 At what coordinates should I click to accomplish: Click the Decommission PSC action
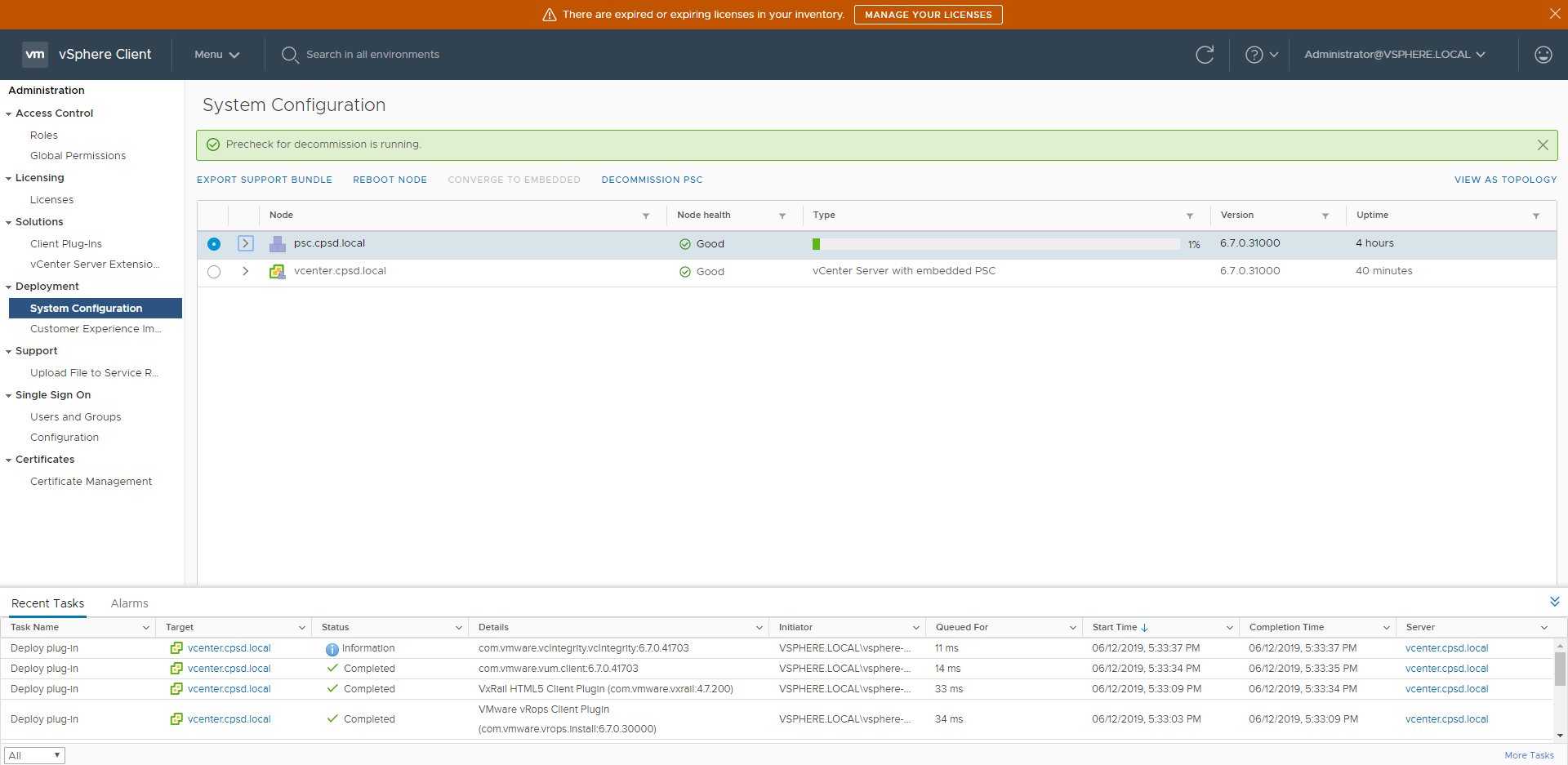652,180
